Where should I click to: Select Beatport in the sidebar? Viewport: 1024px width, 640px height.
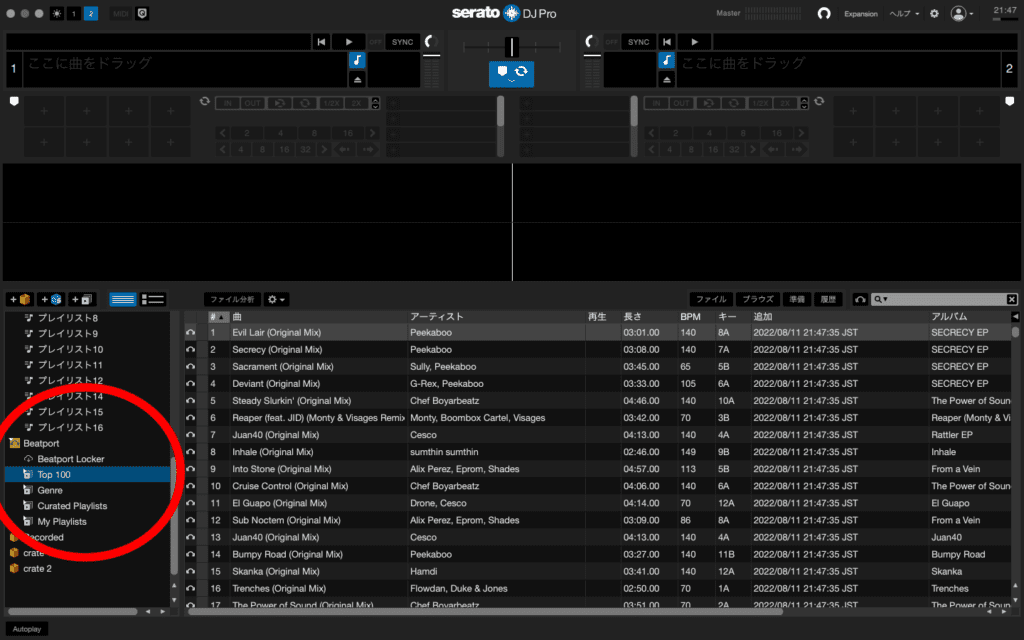(x=41, y=443)
